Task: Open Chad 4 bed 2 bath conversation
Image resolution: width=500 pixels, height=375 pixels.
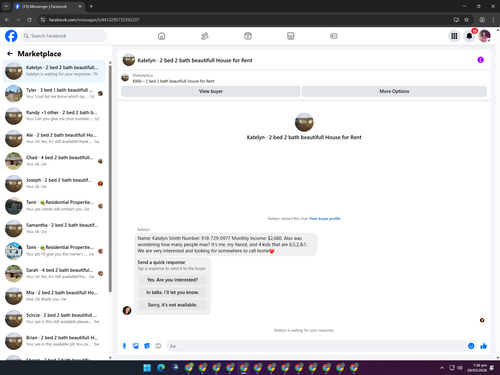Action: (x=54, y=161)
